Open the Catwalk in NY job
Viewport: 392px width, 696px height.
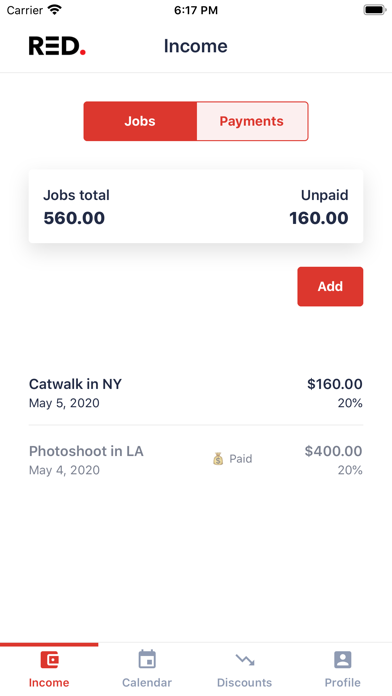point(196,393)
